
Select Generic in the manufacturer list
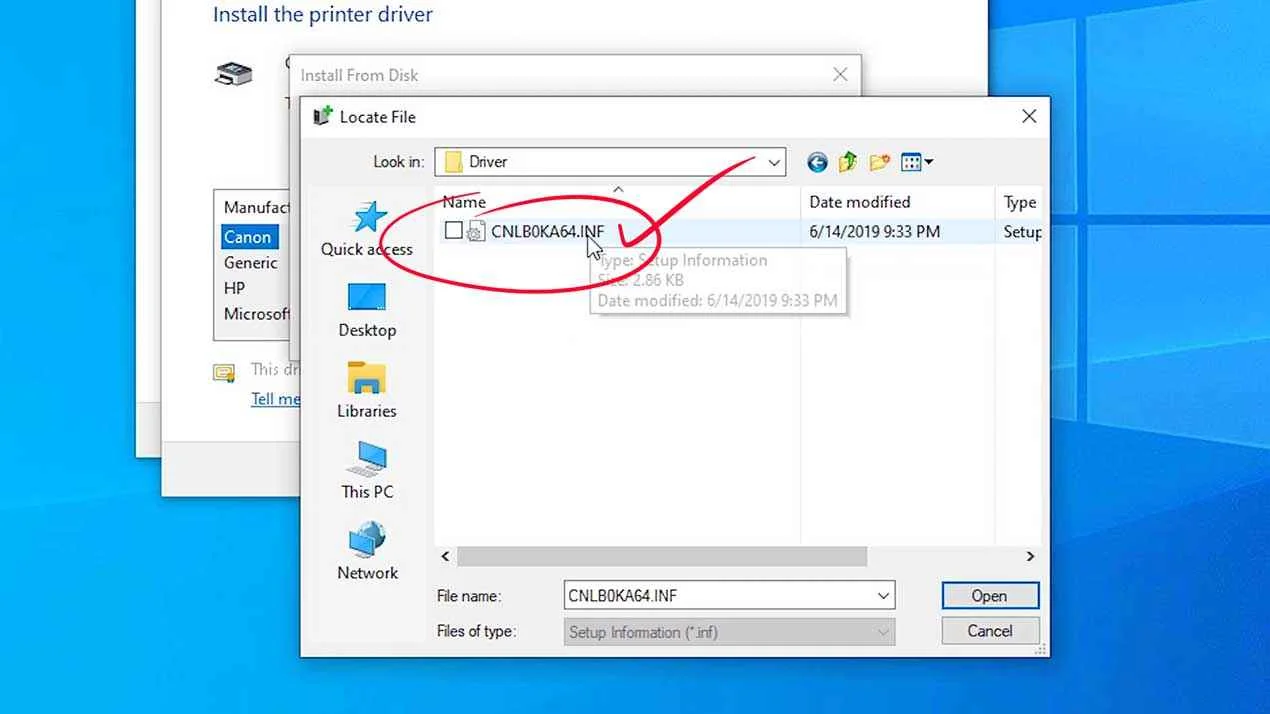(251, 262)
